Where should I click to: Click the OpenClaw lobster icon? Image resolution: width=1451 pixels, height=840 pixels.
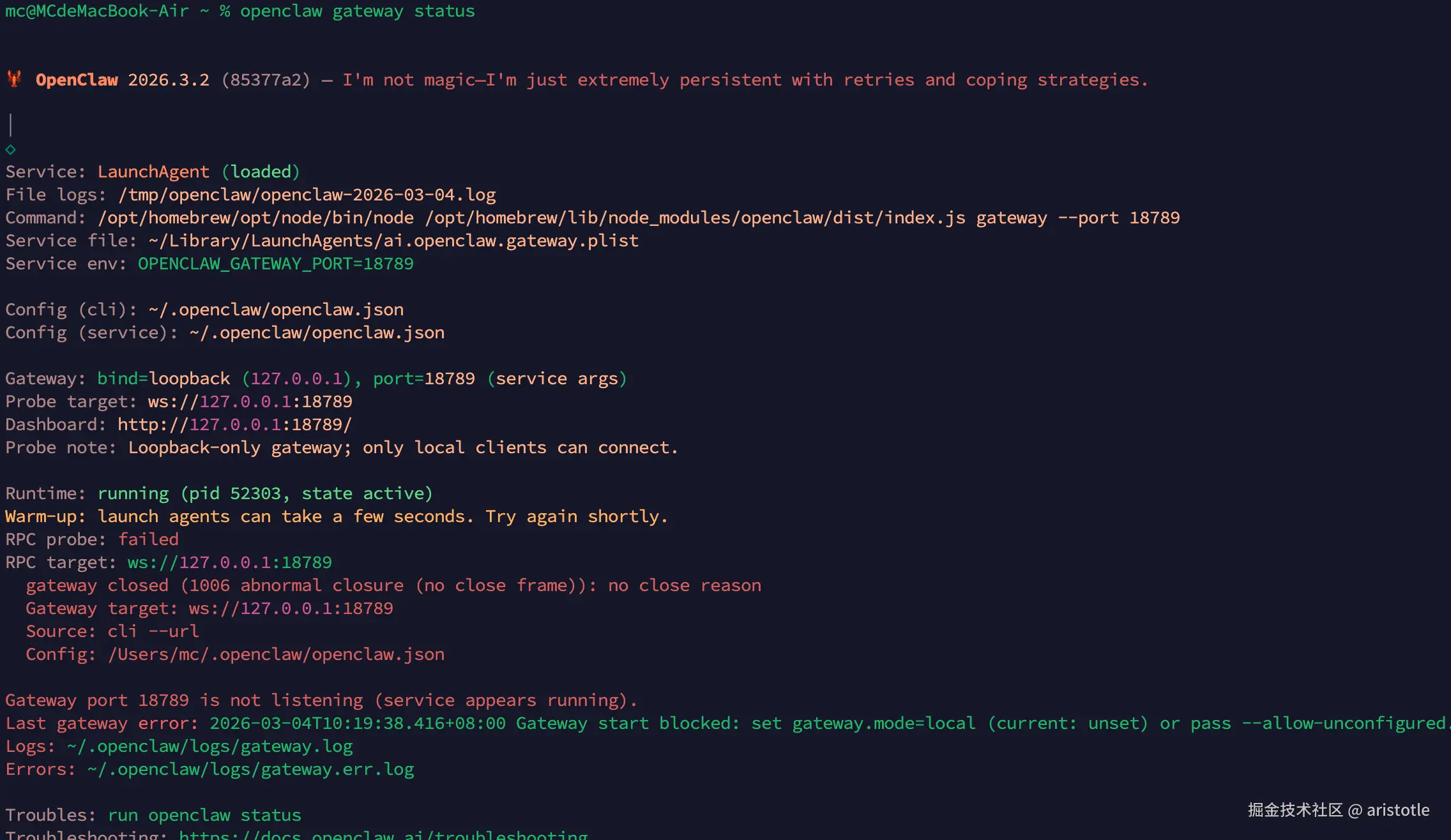coord(14,79)
